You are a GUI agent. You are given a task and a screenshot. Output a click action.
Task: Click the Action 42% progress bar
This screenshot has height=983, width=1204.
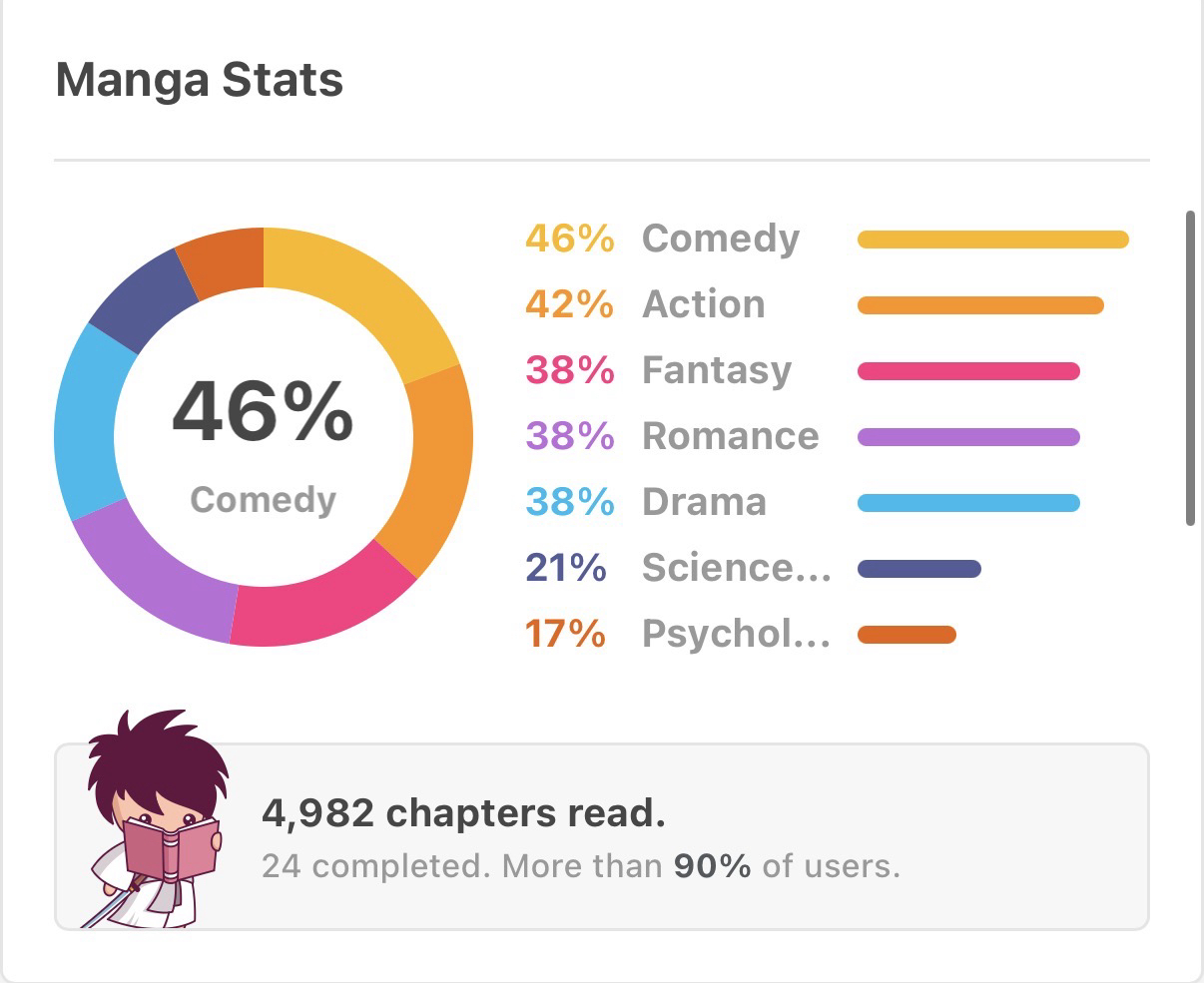point(980,305)
